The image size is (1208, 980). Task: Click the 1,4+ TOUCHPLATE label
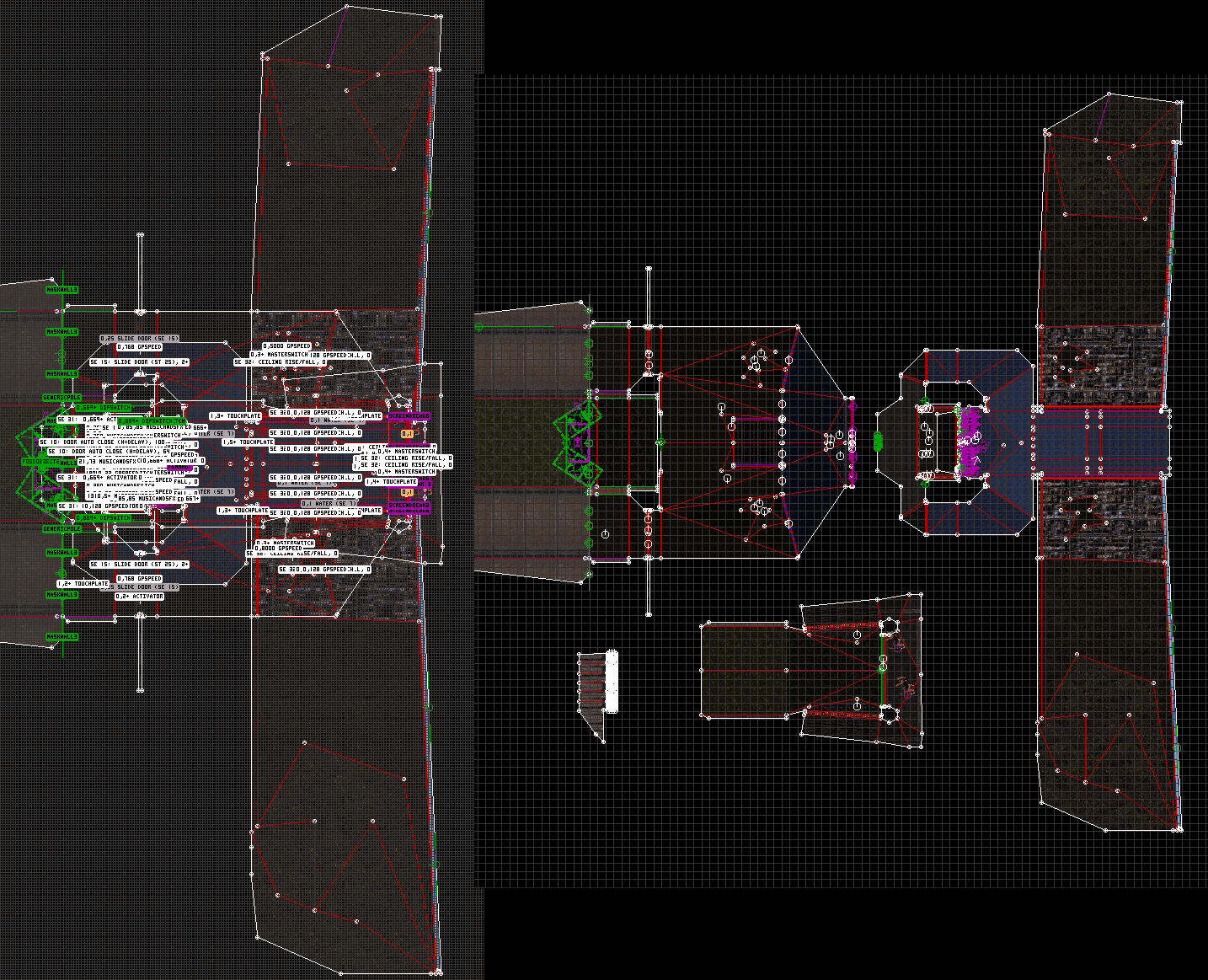tap(392, 482)
